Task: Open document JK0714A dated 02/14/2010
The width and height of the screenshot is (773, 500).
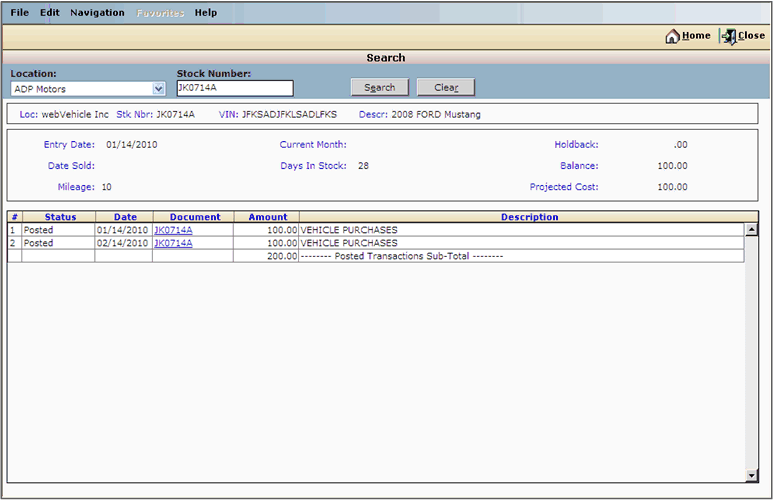Action: (x=173, y=243)
